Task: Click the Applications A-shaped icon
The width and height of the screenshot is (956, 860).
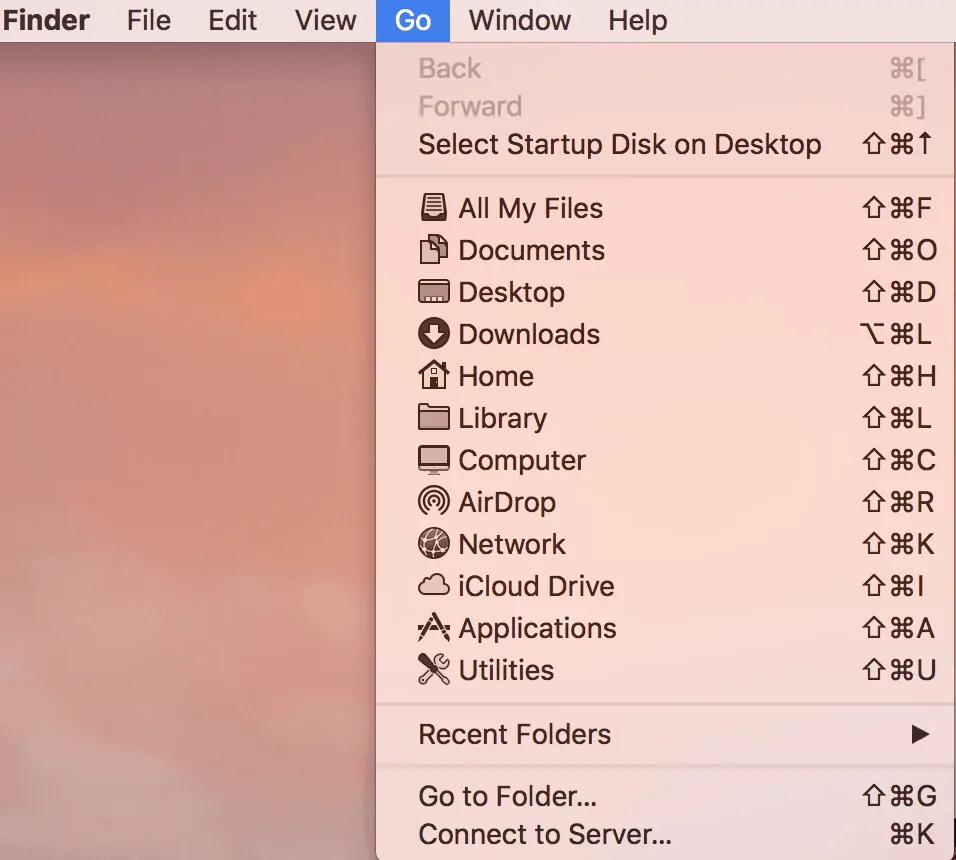Action: click(433, 628)
